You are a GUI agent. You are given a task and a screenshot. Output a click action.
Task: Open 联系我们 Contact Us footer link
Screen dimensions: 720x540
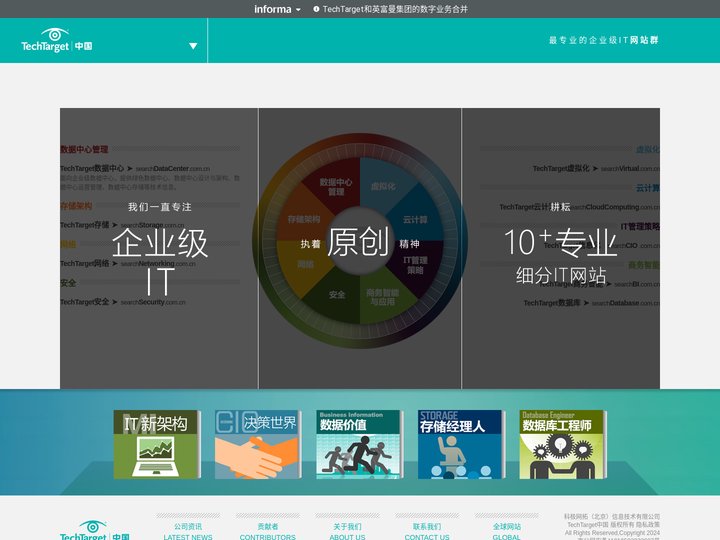pyautogui.click(x=427, y=531)
